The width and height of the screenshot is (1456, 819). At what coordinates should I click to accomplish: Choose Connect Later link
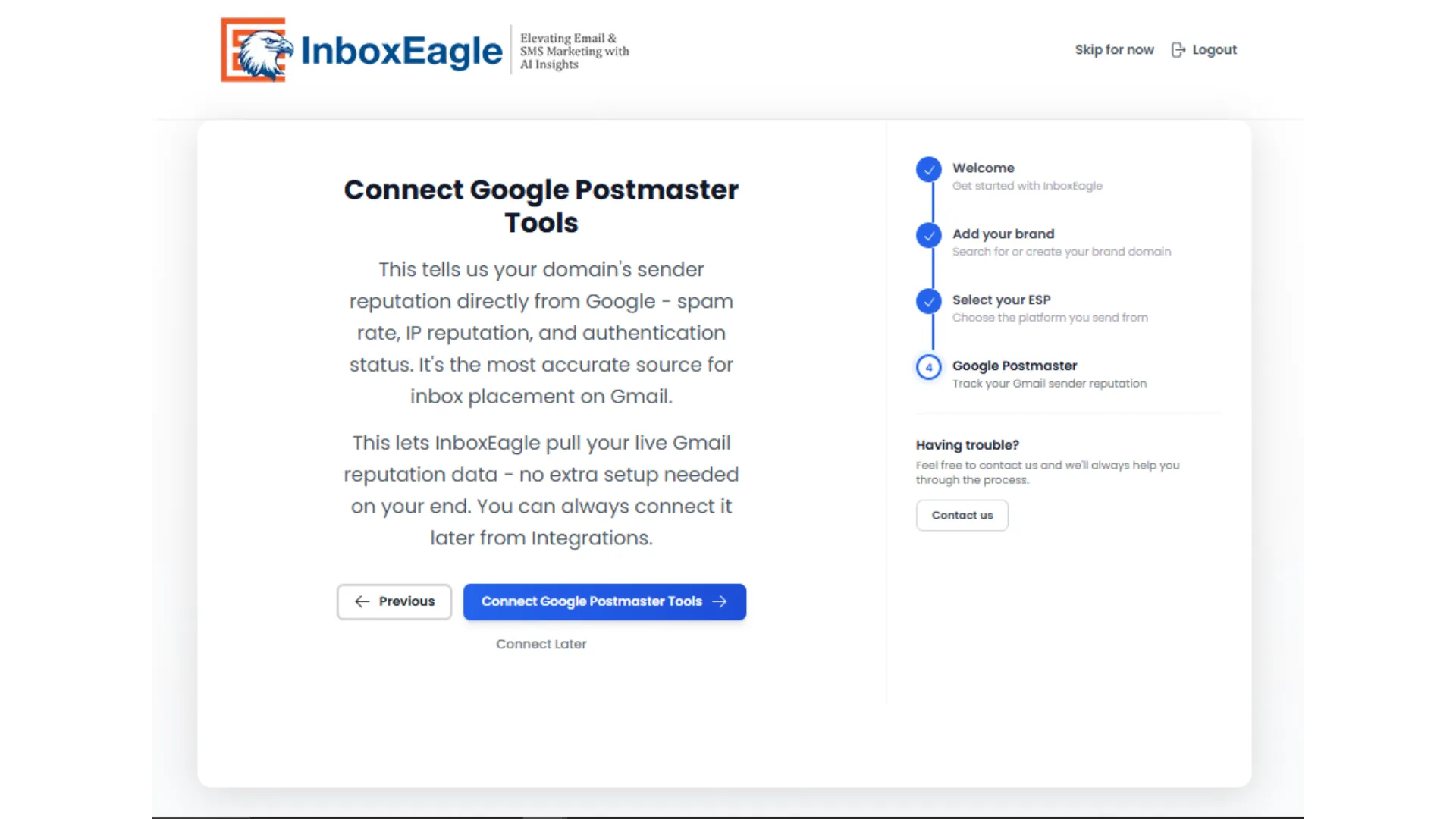click(541, 644)
